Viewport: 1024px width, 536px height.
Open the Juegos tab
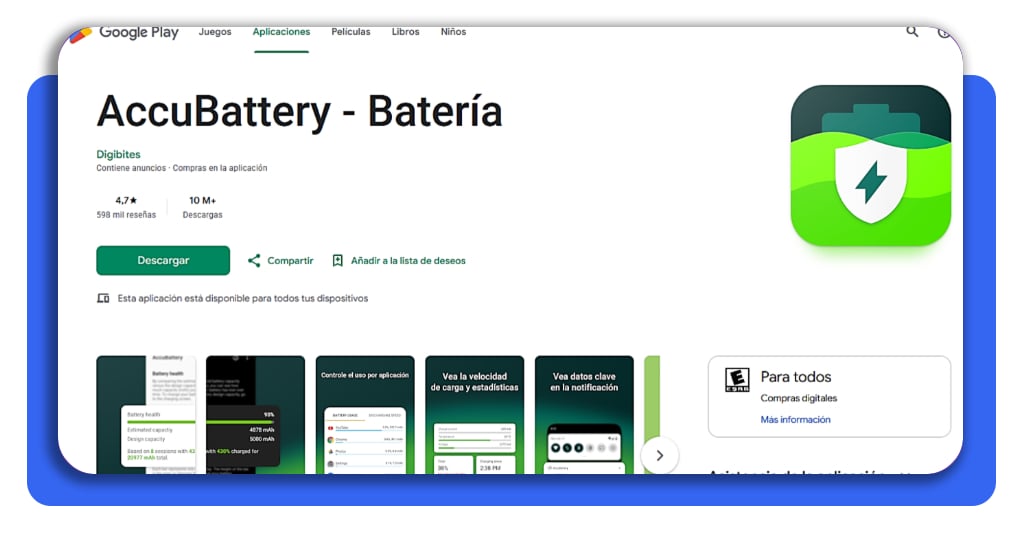215,32
